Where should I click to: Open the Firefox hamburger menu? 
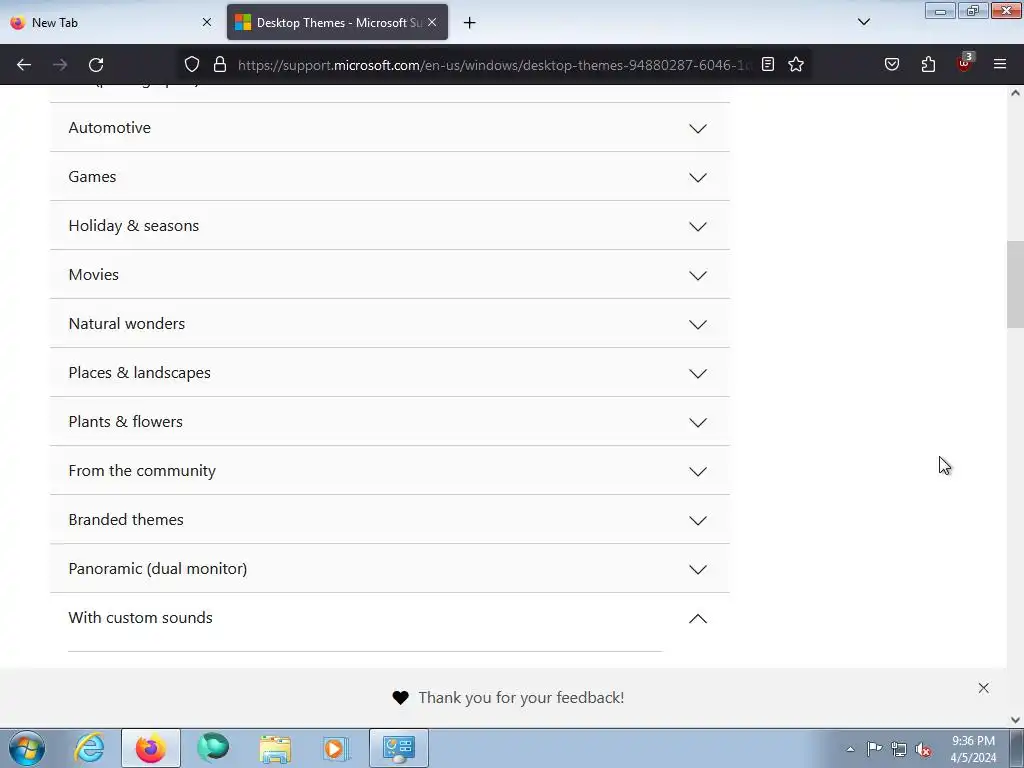point(1000,64)
